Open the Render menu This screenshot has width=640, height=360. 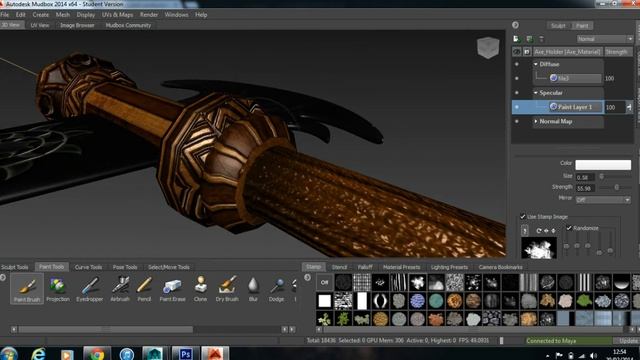click(x=149, y=15)
